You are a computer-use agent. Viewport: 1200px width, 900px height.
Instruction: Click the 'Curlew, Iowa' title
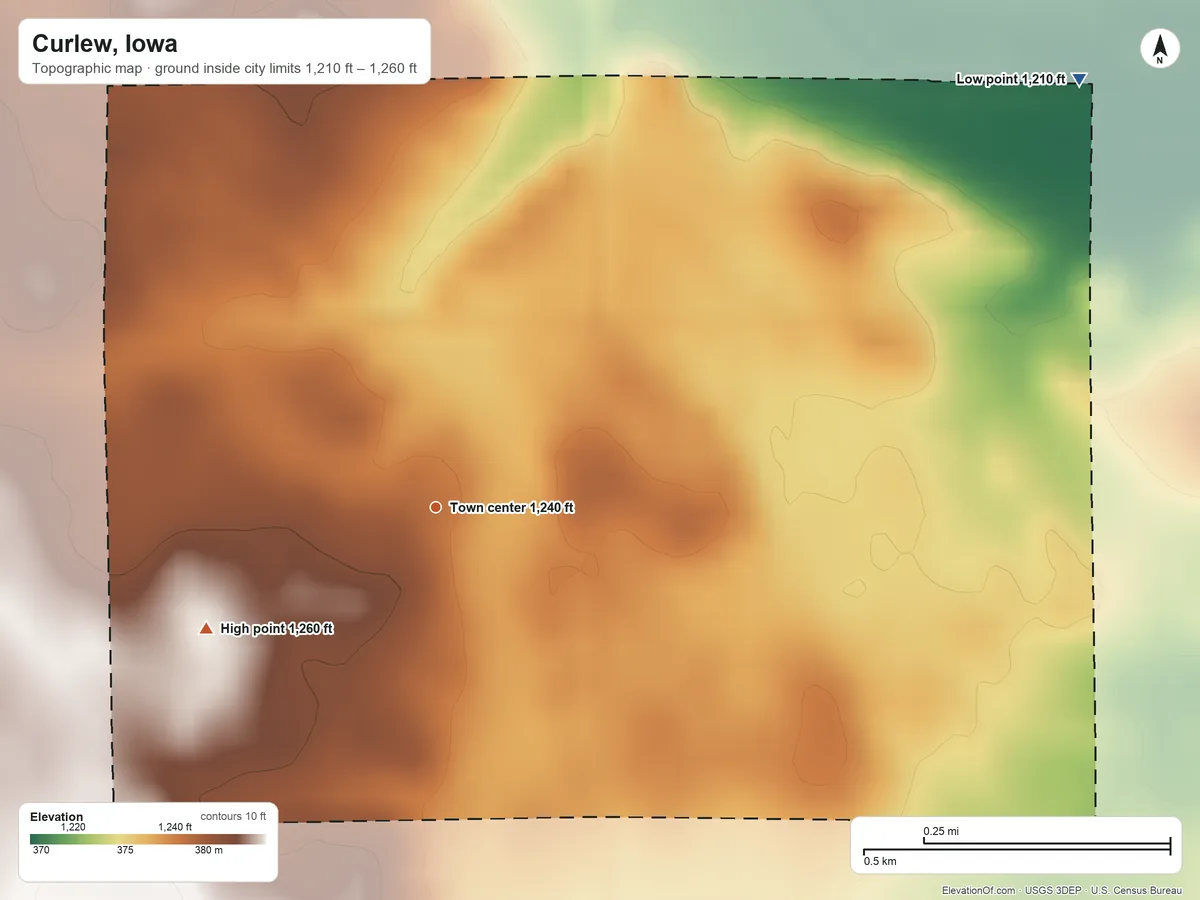[105, 44]
